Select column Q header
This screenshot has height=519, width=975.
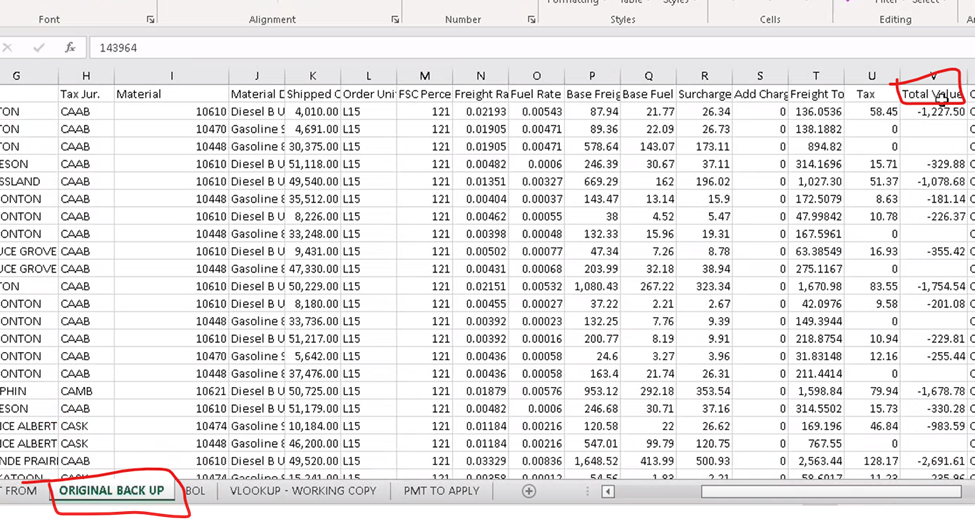click(x=649, y=76)
